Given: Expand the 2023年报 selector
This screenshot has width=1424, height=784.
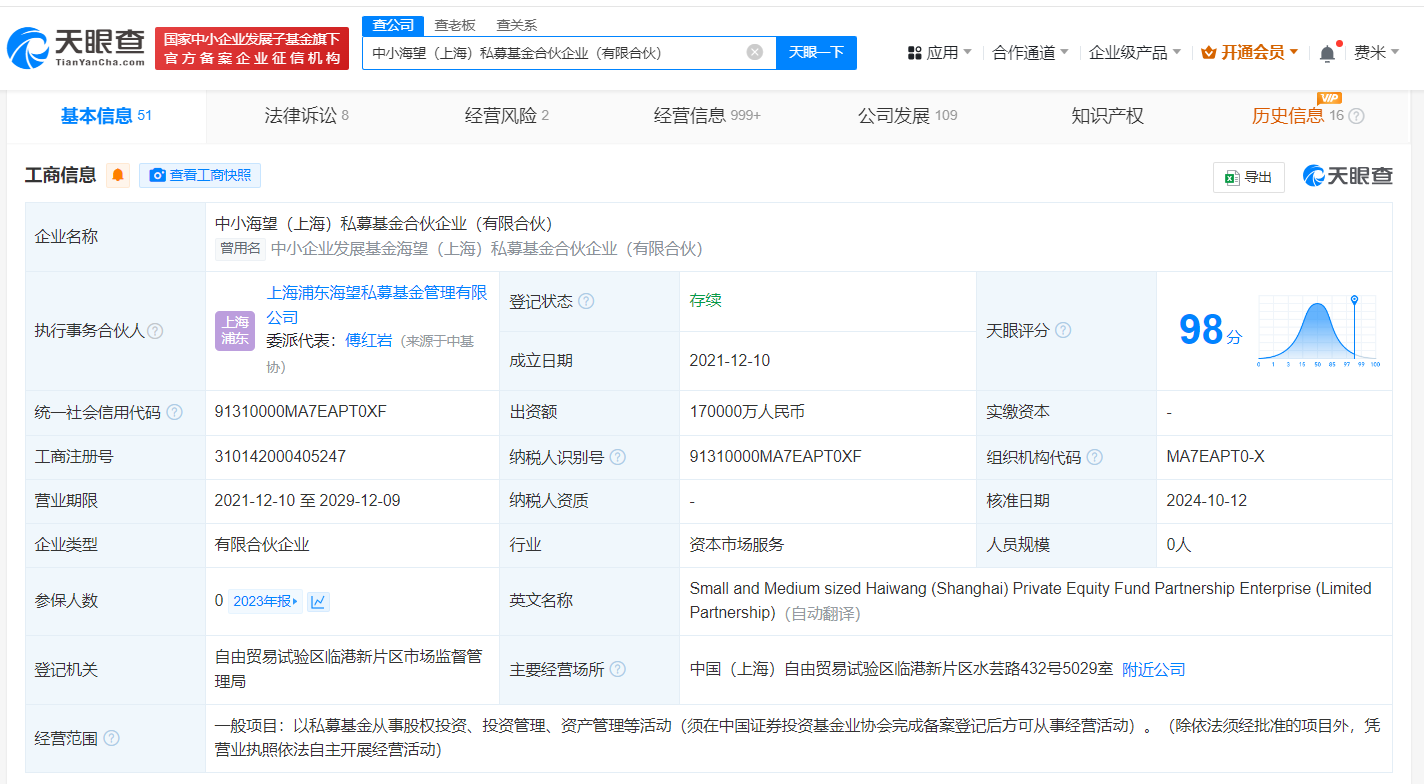Looking at the screenshot, I should (266, 600).
